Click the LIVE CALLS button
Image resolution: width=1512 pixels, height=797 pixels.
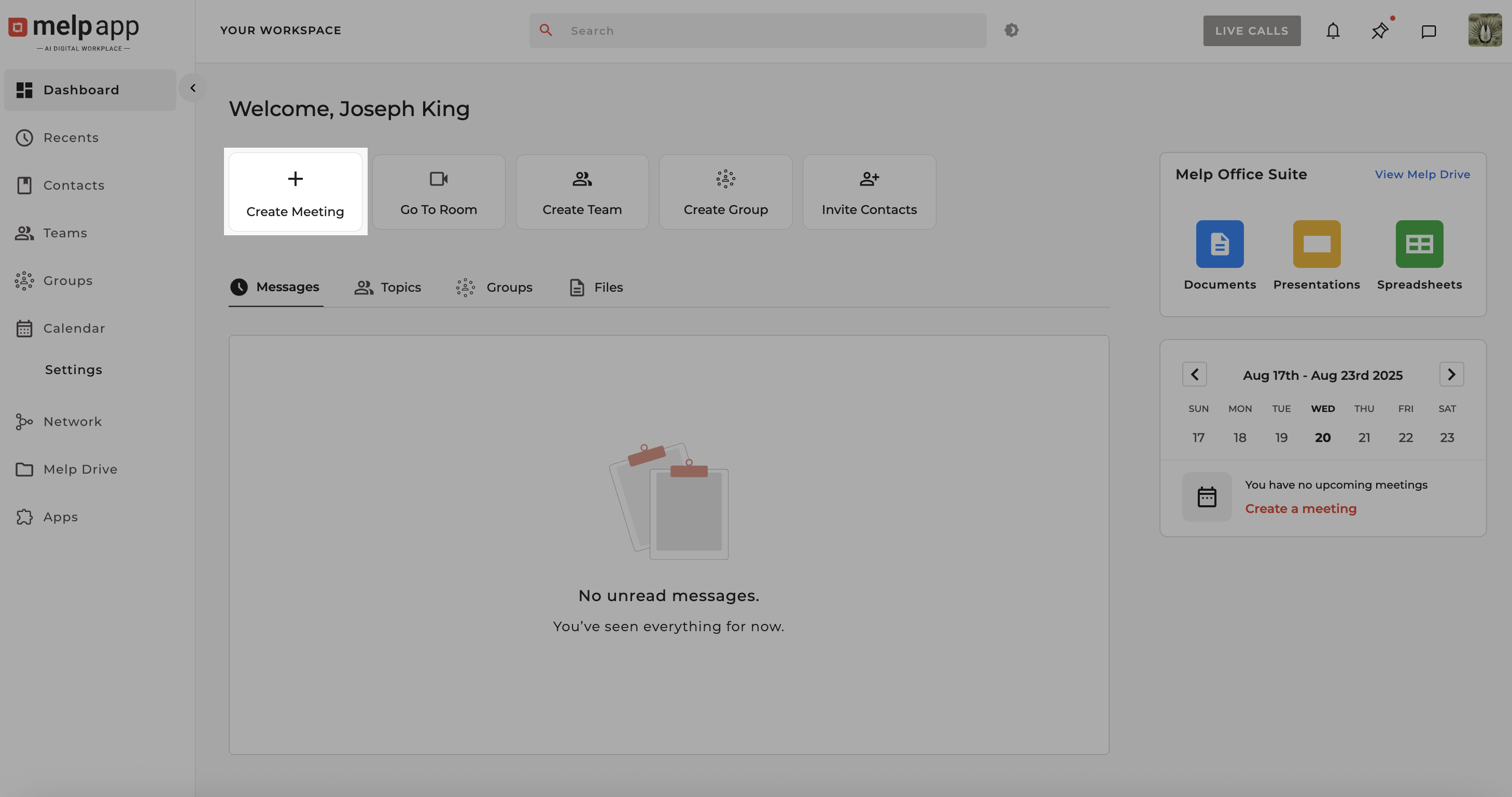coord(1251,31)
